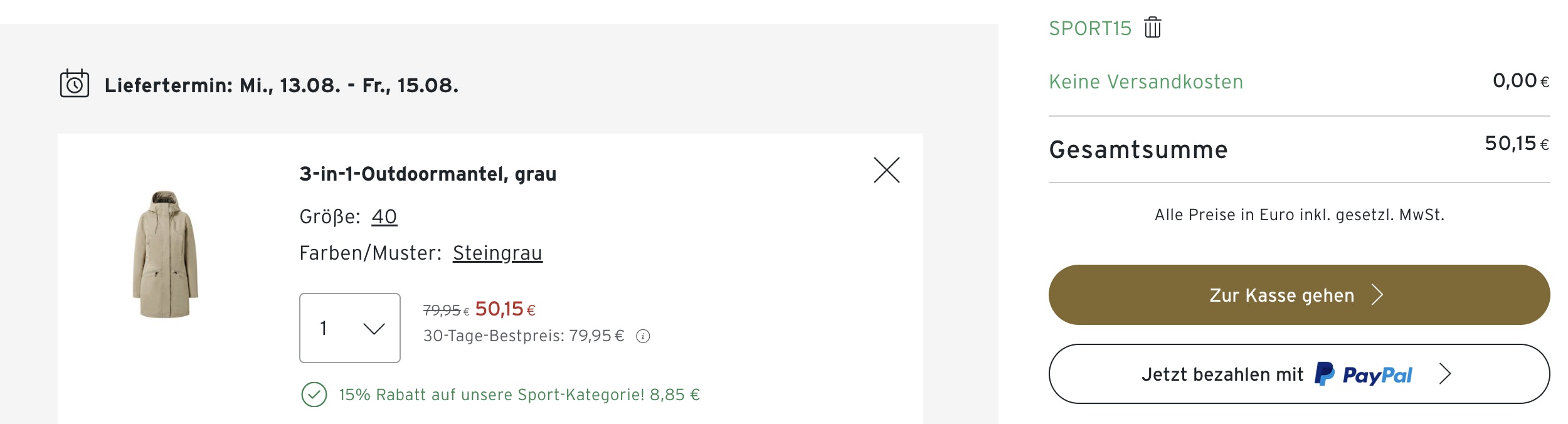Click the arrow on Zur Kasse gehen
Screen dimensions: 1568x424
tap(1377, 295)
